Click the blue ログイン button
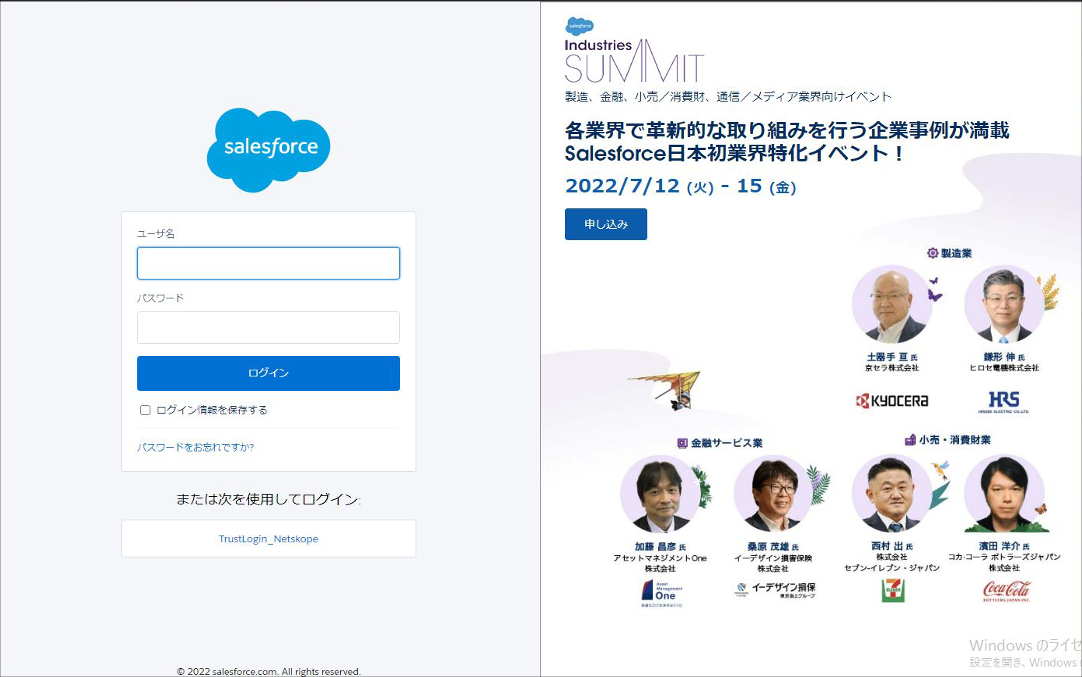This screenshot has width=1082, height=677. tap(268, 373)
